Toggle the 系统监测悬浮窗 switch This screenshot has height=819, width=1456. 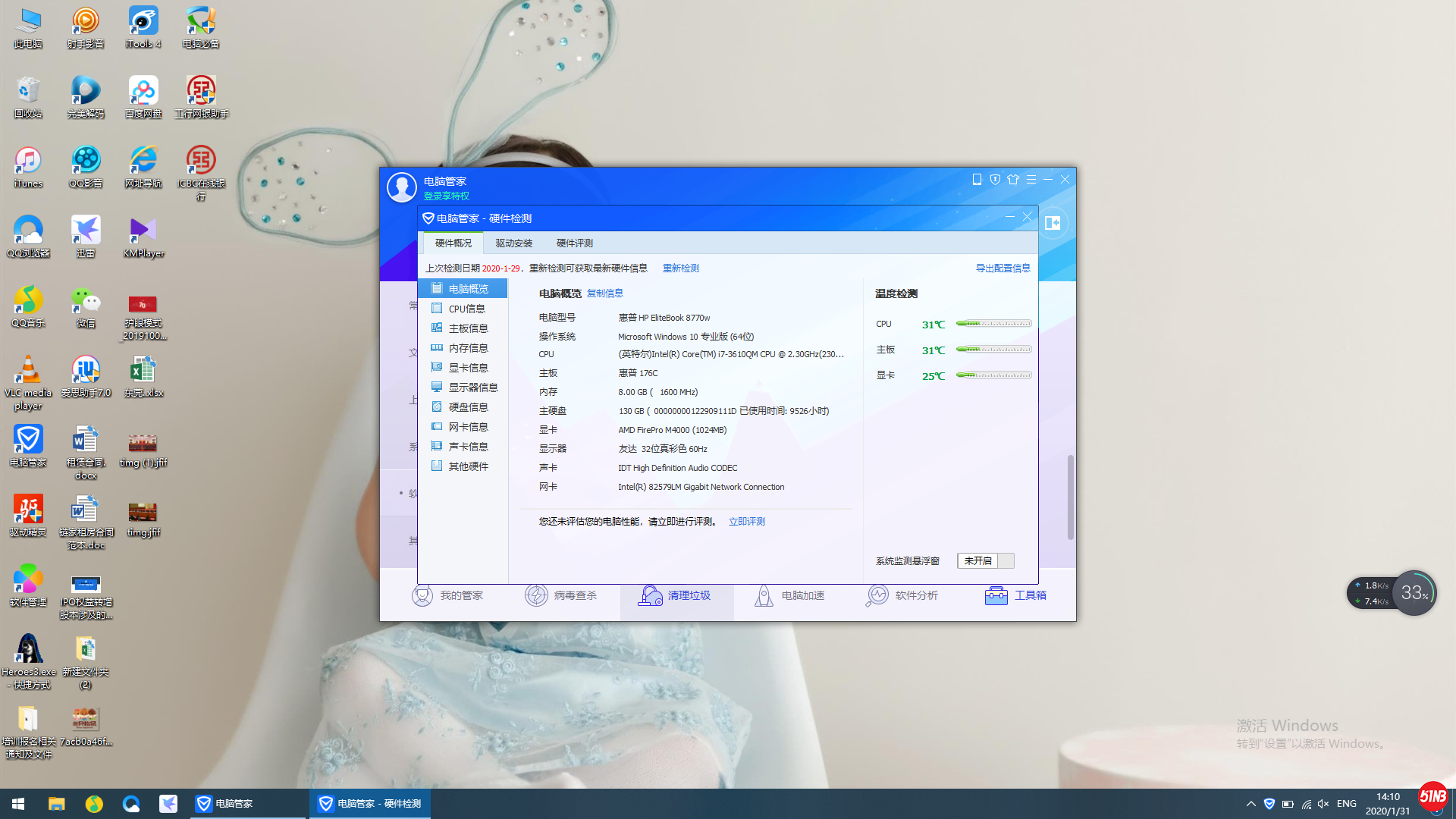(x=985, y=561)
